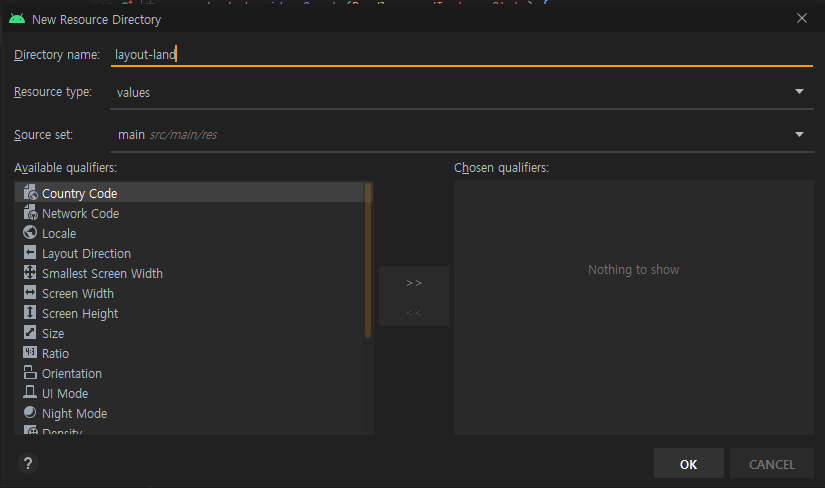Screen dimensions: 825x488
Task: Click the Orientation qualifier icon
Action: pyautogui.click(x=30, y=372)
